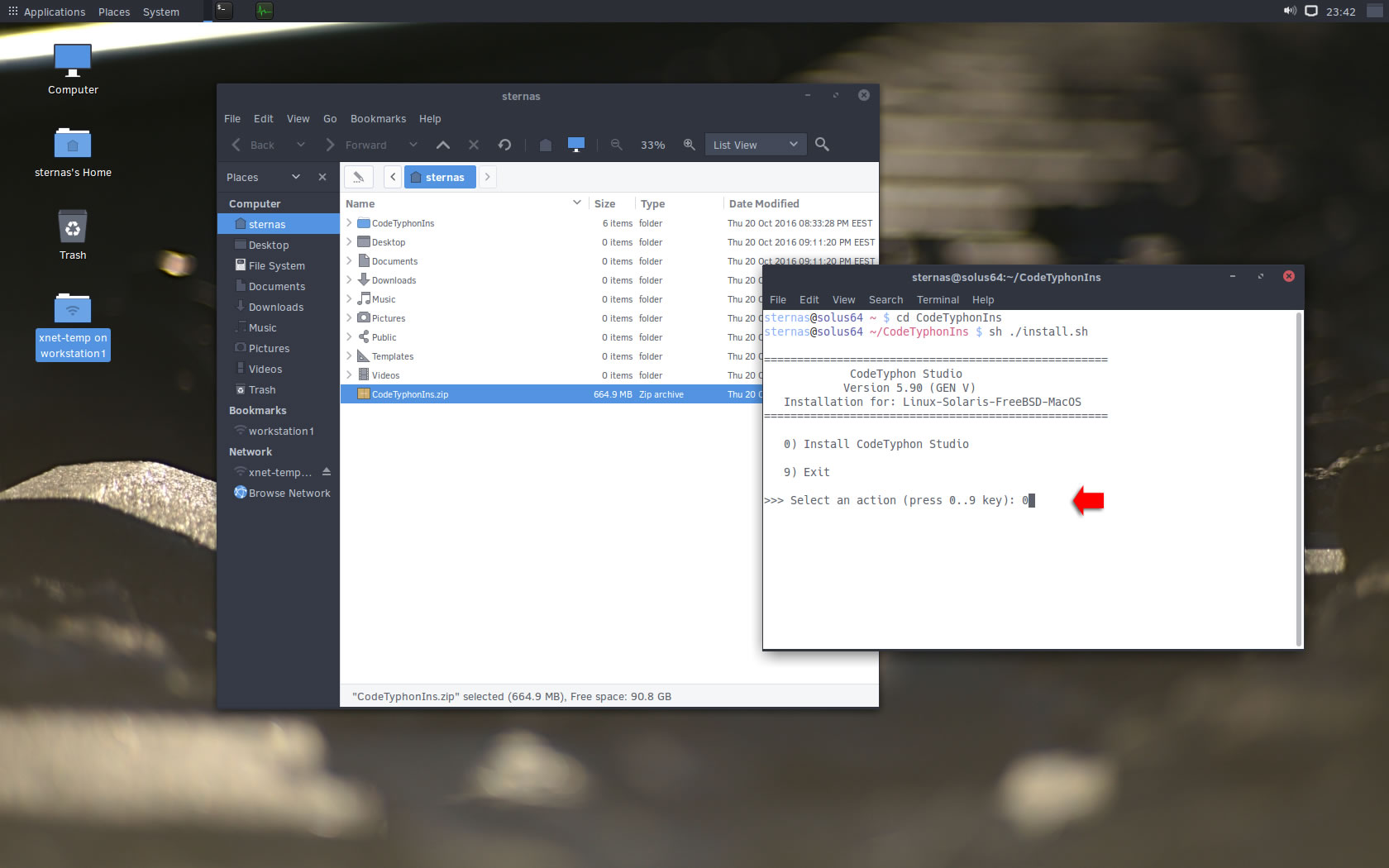Click the volume icon in system tray
The height and width of the screenshot is (868, 1389).
pos(1290,11)
